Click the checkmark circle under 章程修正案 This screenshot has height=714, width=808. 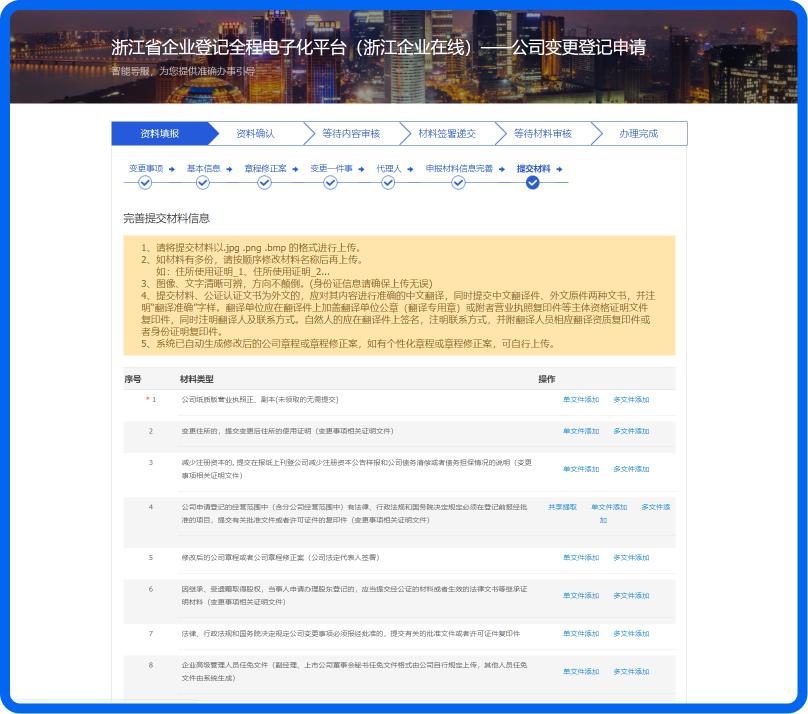[266, 182]
